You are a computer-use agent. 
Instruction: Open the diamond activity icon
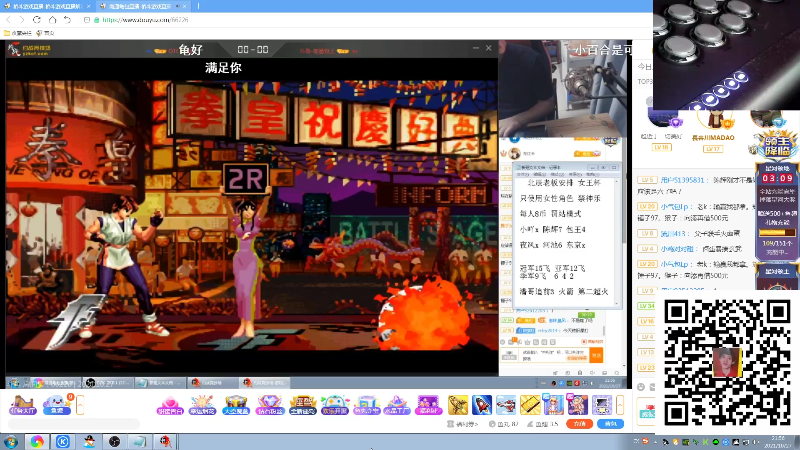[270, 405]
